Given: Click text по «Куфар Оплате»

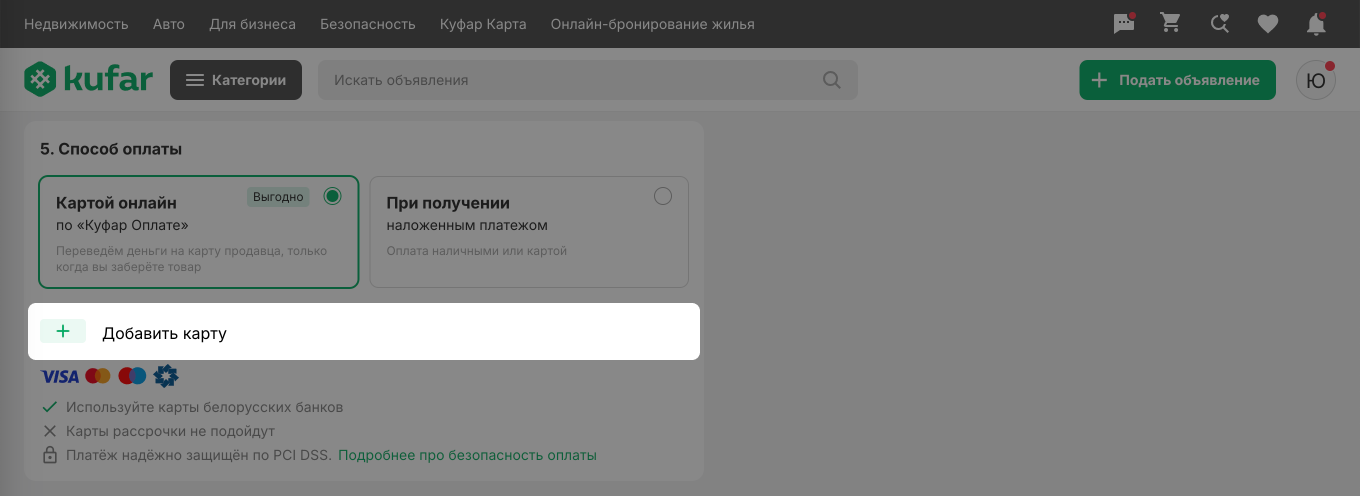Looking at the screenshot, I should click(122, 225).
